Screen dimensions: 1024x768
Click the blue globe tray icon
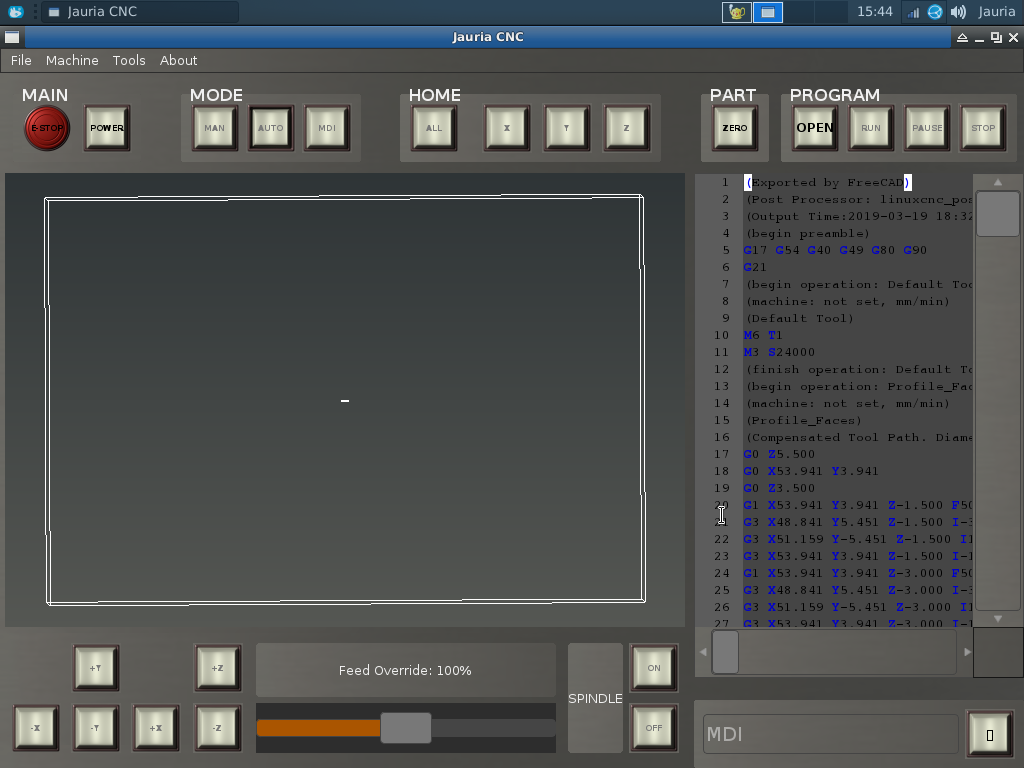(x=935, y=12)
